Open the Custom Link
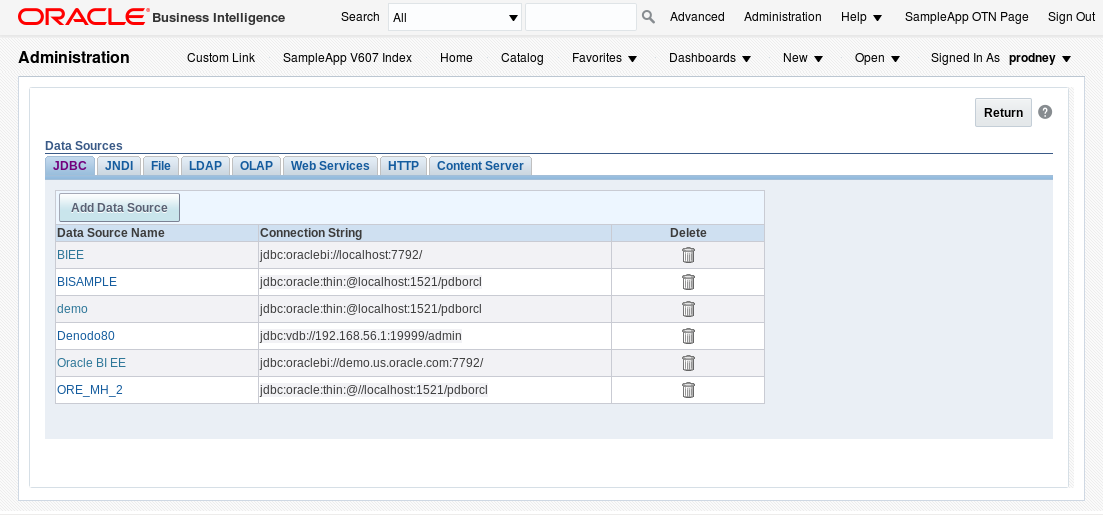This screenshot has height=515, width=1103. 221,58
